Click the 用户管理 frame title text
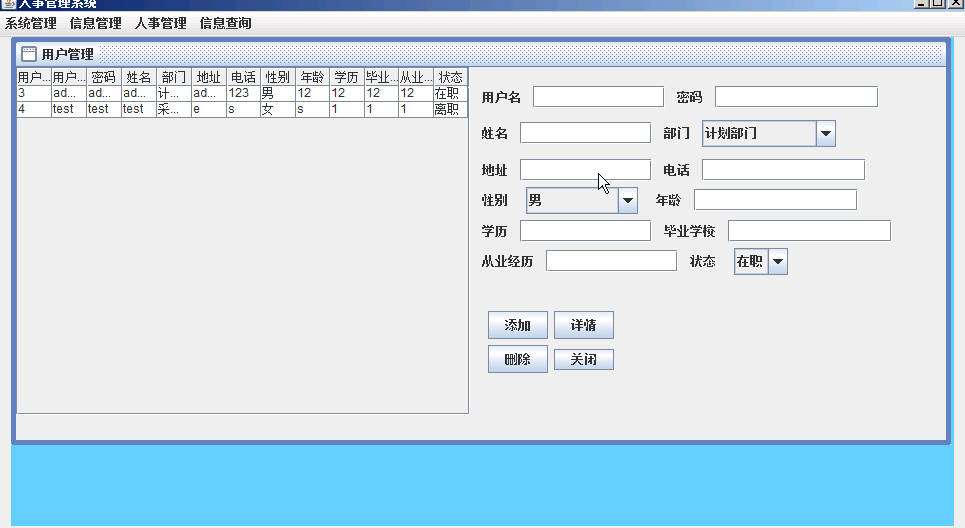The height and width of the screenshot is (528, 965). 68,54
